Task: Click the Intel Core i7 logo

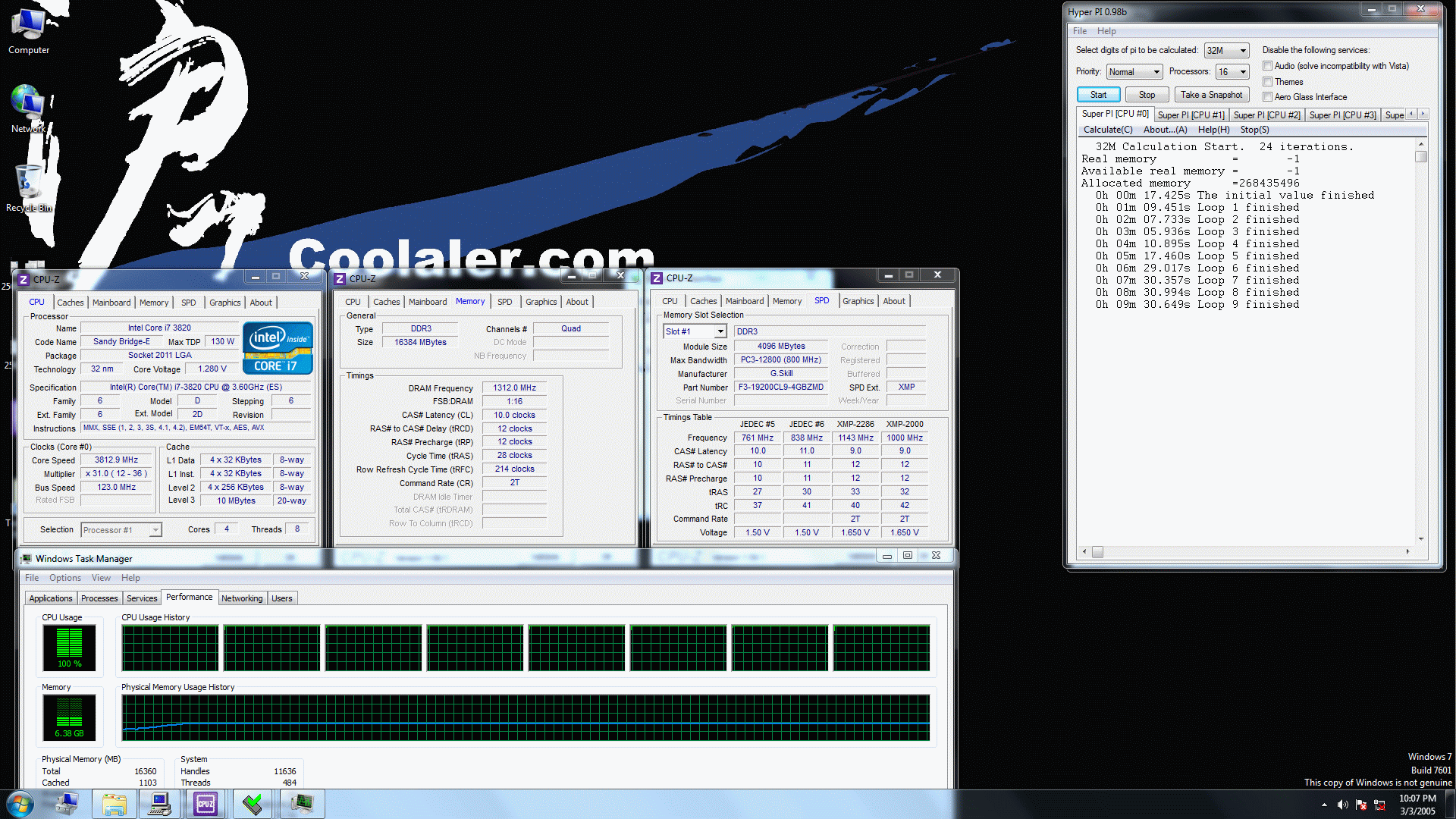Action: (x=278, y=348)
